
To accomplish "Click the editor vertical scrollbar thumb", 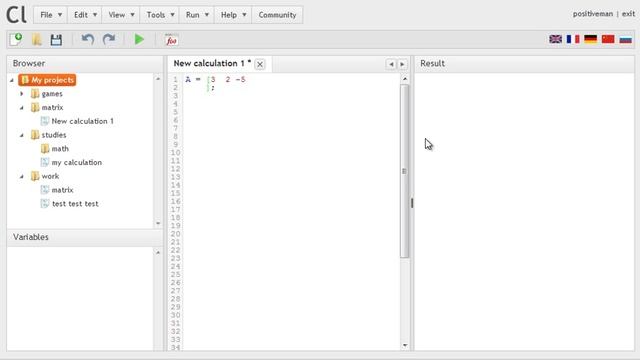I will pos(404,171).
